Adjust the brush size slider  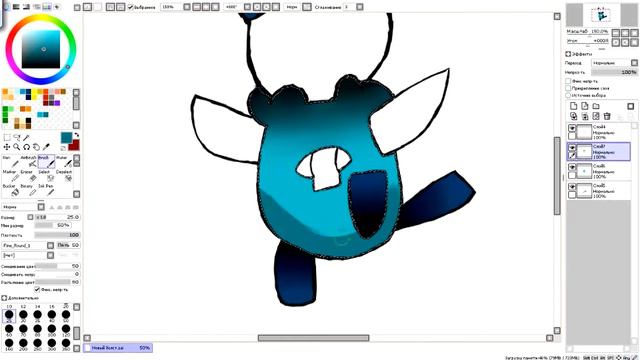(x=57, y=217)
